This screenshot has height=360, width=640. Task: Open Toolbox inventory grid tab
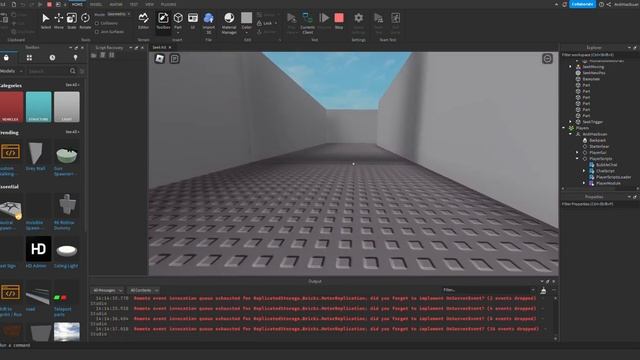[x=29, y=58]
